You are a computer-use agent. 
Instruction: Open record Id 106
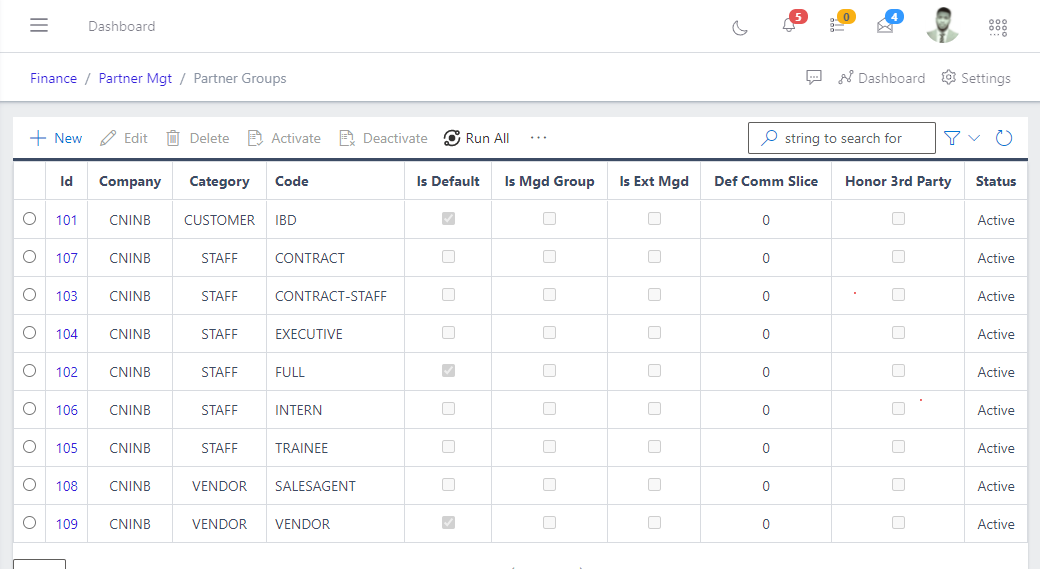click(66, 410)
